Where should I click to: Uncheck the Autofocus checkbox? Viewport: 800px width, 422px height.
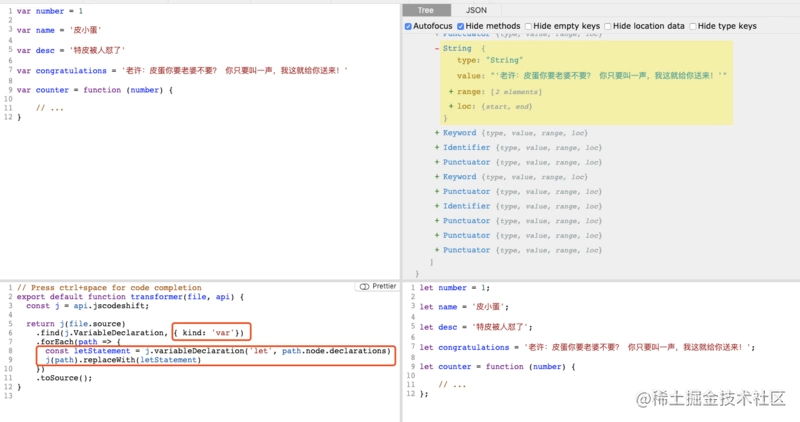pyautogui.click(x=408, y=26)
